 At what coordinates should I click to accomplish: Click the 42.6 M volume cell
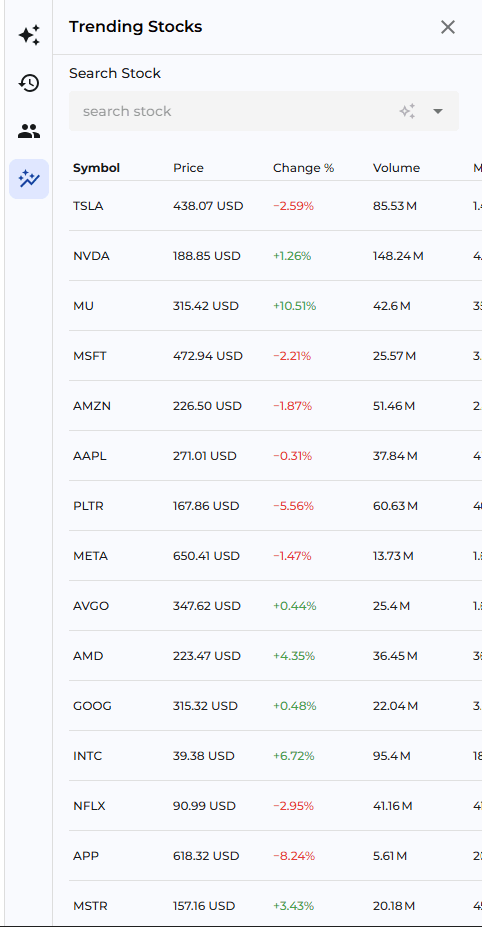[392, 306]
